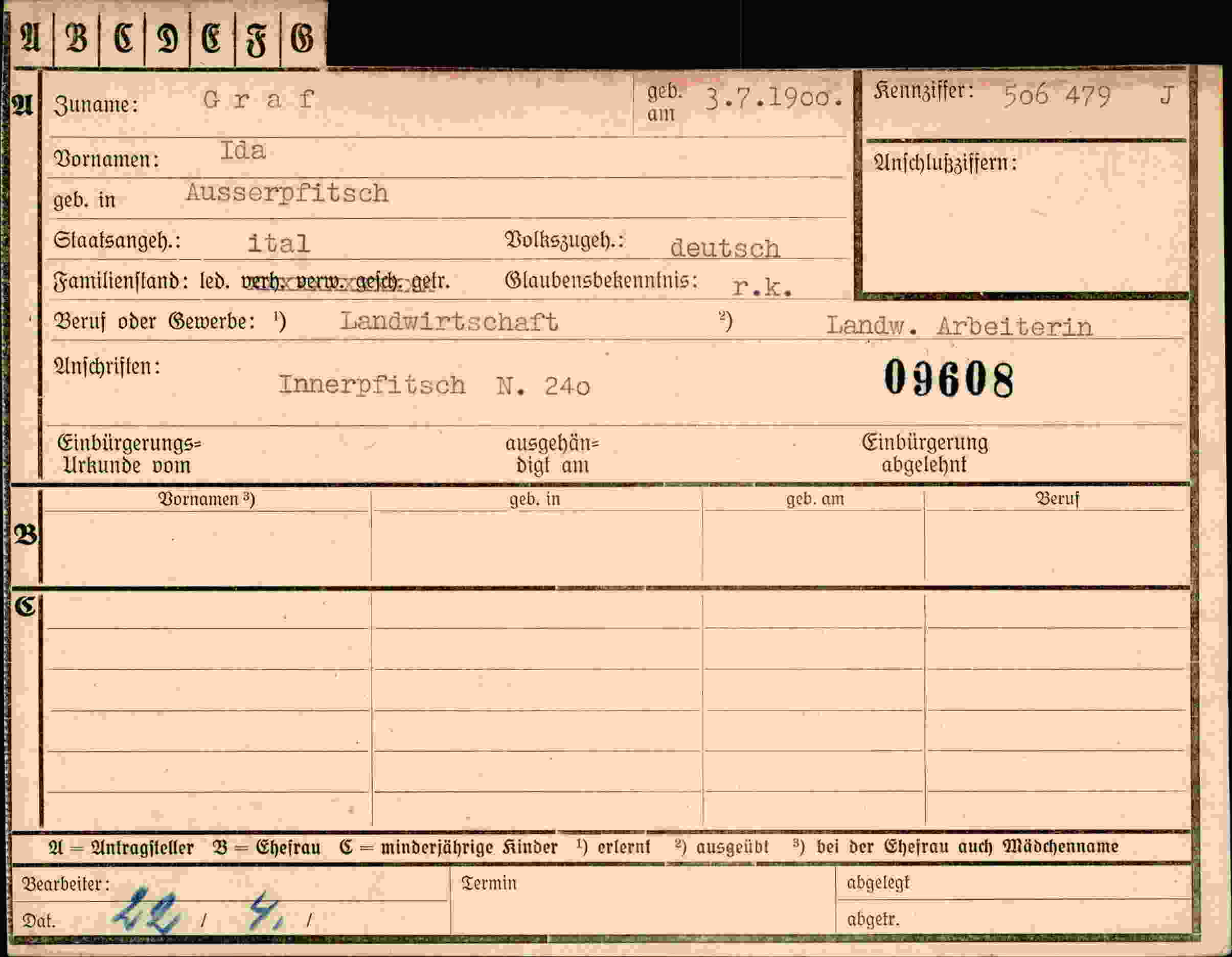Click the "Termin" label

pos(489,883)
